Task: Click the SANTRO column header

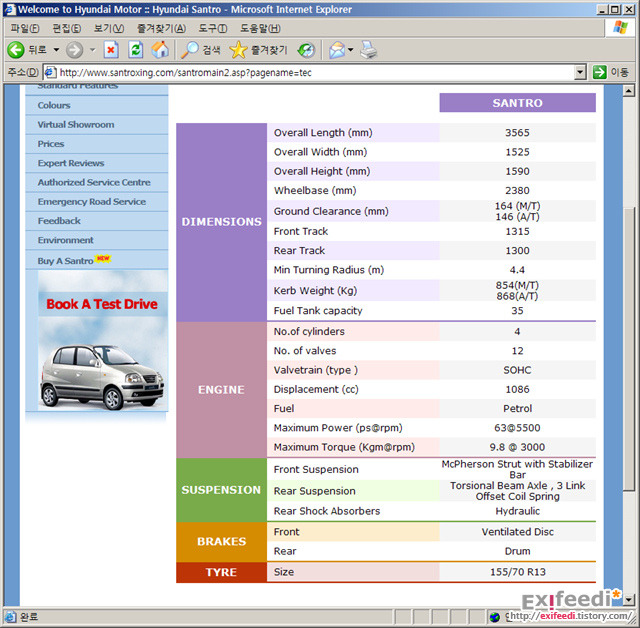Action: tap(517, 103)
